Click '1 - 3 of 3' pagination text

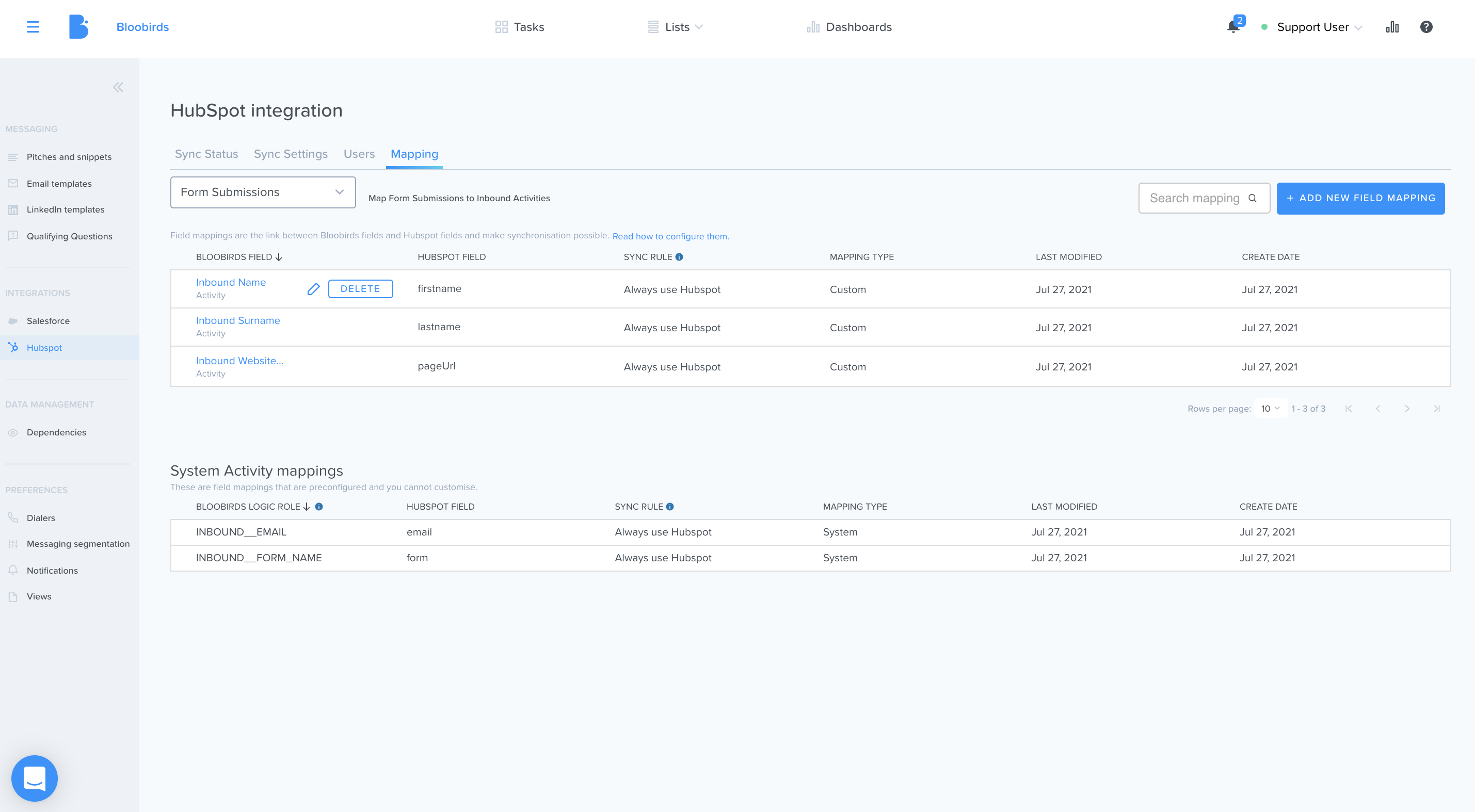pos(1308,409)
